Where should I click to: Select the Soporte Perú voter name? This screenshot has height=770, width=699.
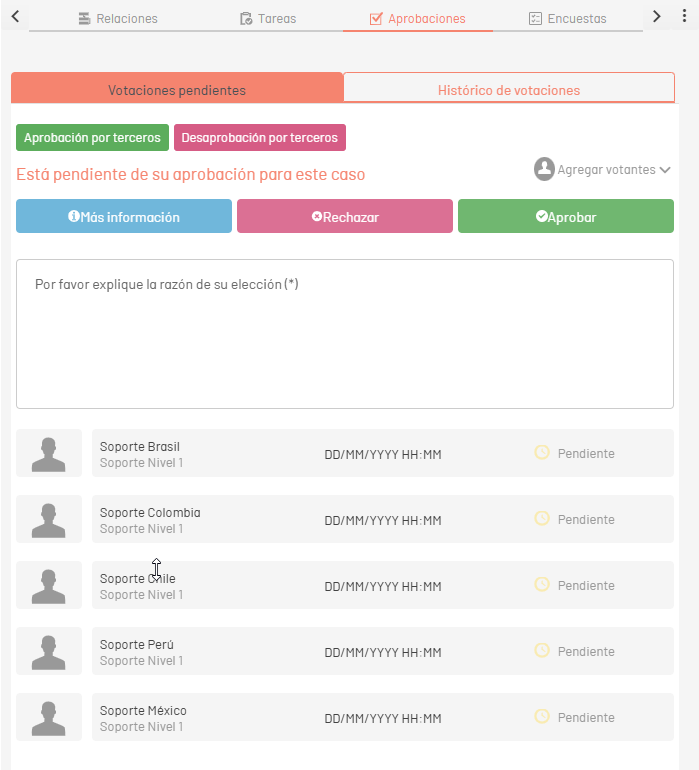pyautogui.click(x=137, y=644)
